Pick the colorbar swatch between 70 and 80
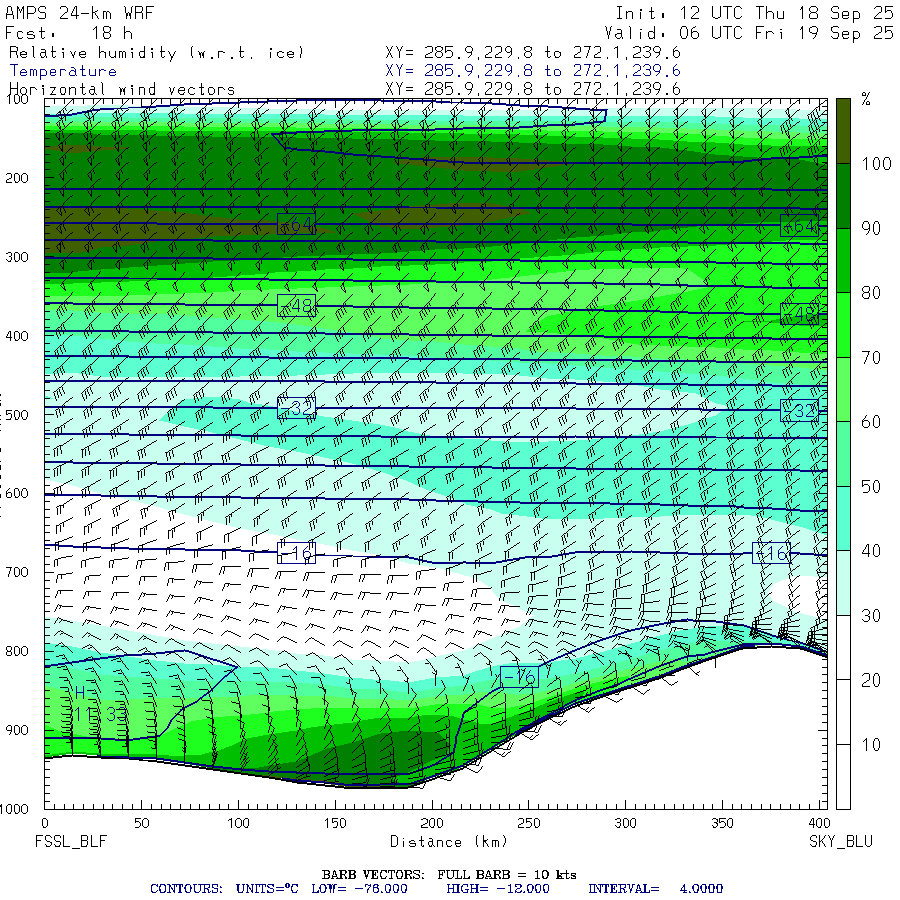Image resolution: width=900 pixels, height=900 pixels. click(843, 324)
